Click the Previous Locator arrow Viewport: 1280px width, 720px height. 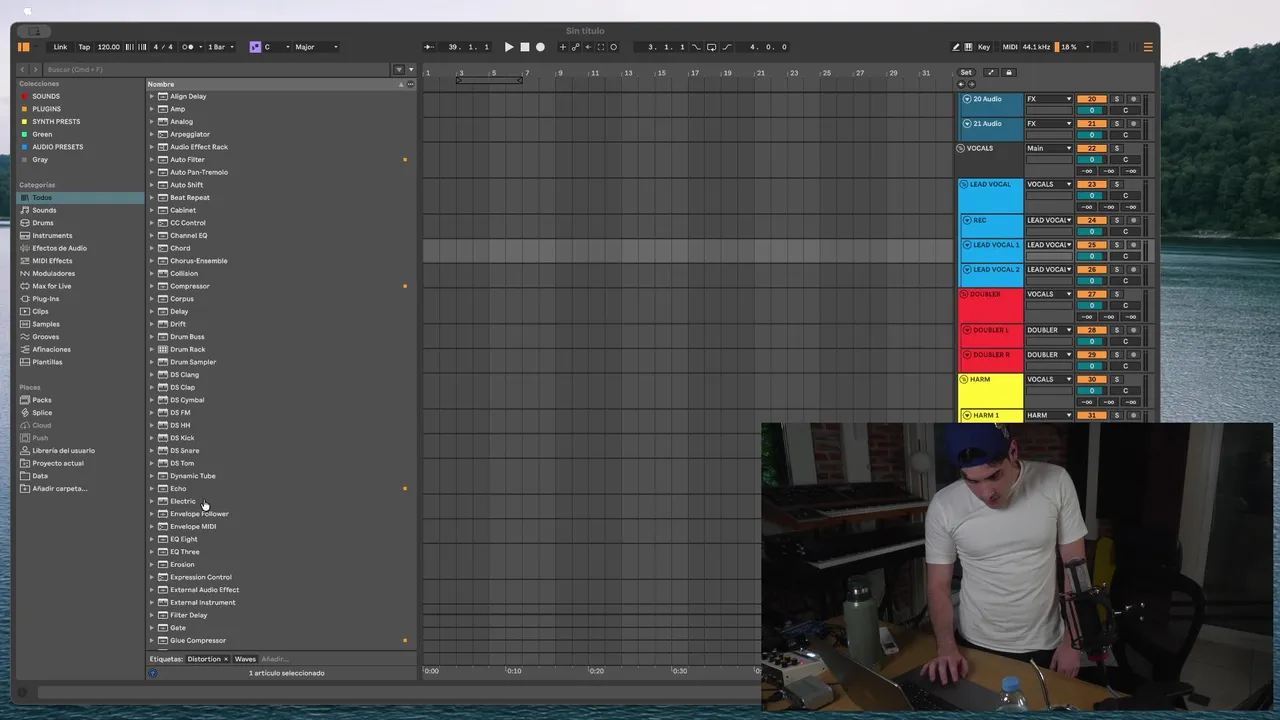[x=961, y=84]
